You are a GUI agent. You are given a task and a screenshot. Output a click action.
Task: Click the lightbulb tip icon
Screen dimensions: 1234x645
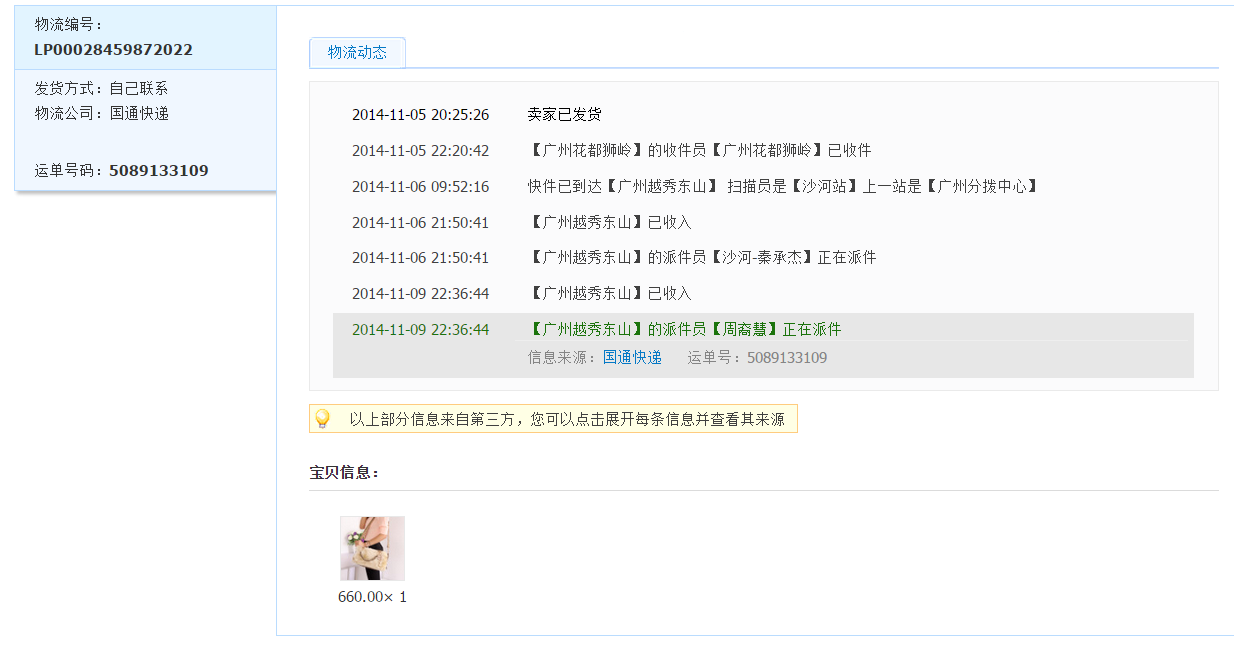pos(322,419)
